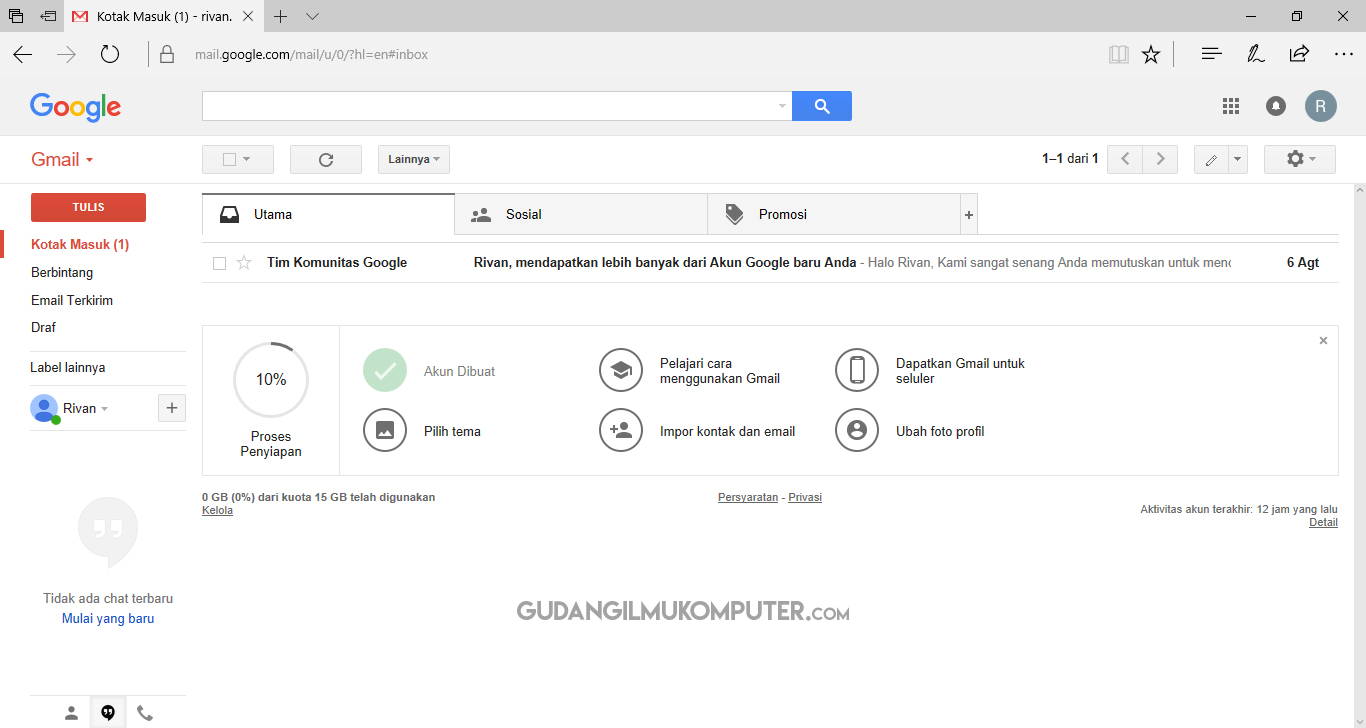The width and height of the screenshot is (1366, 728).
Task: Open the Email Terkirim folder
Action: point(72,300)
